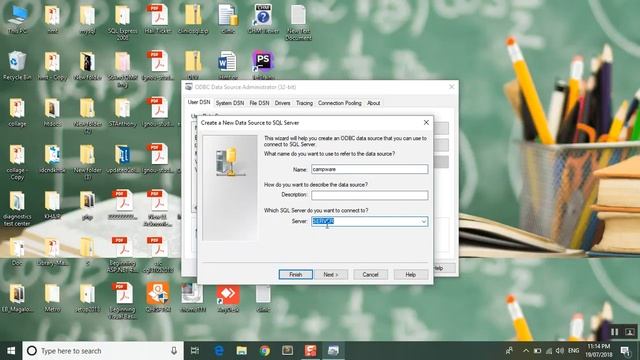Select the diagnostics test center folder
Screen dimensions: 640x360
pos(17,209)
